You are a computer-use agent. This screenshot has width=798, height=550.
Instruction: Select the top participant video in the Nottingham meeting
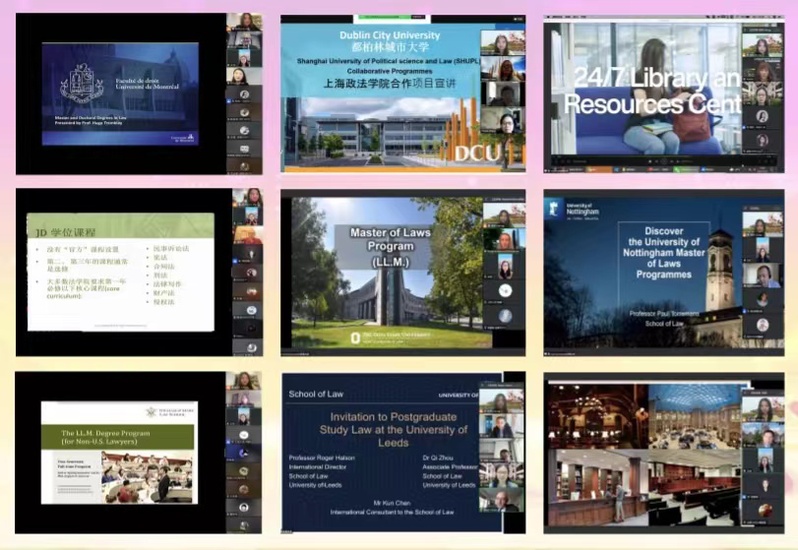tap(763, 225)
